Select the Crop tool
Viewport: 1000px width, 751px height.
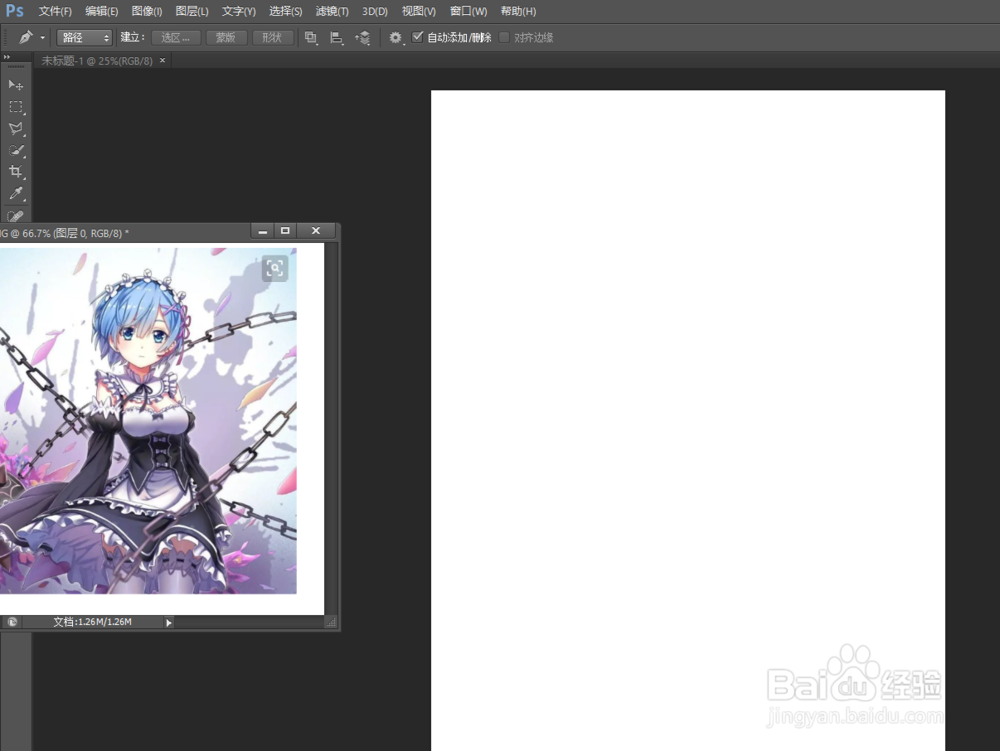pos(16,171)
